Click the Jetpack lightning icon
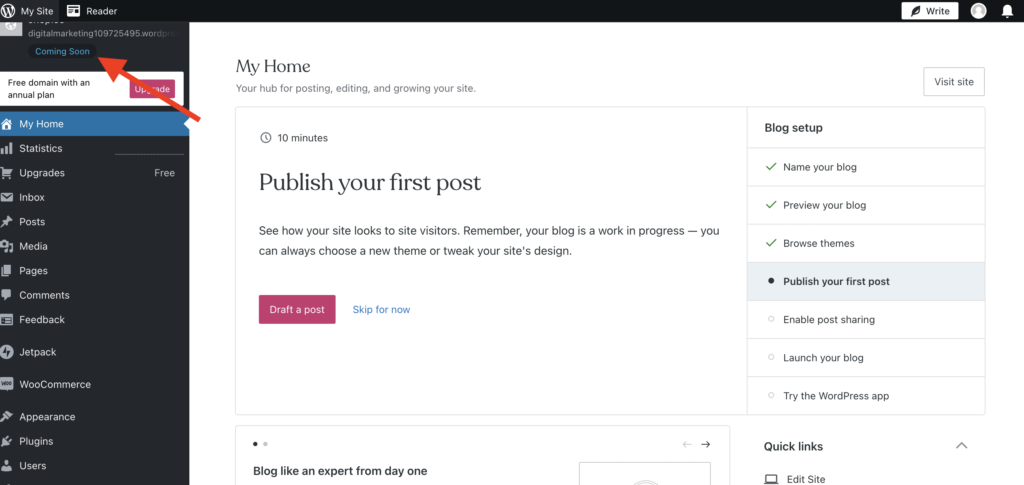This screenshot has height=485, width=1024. (8, 352)
